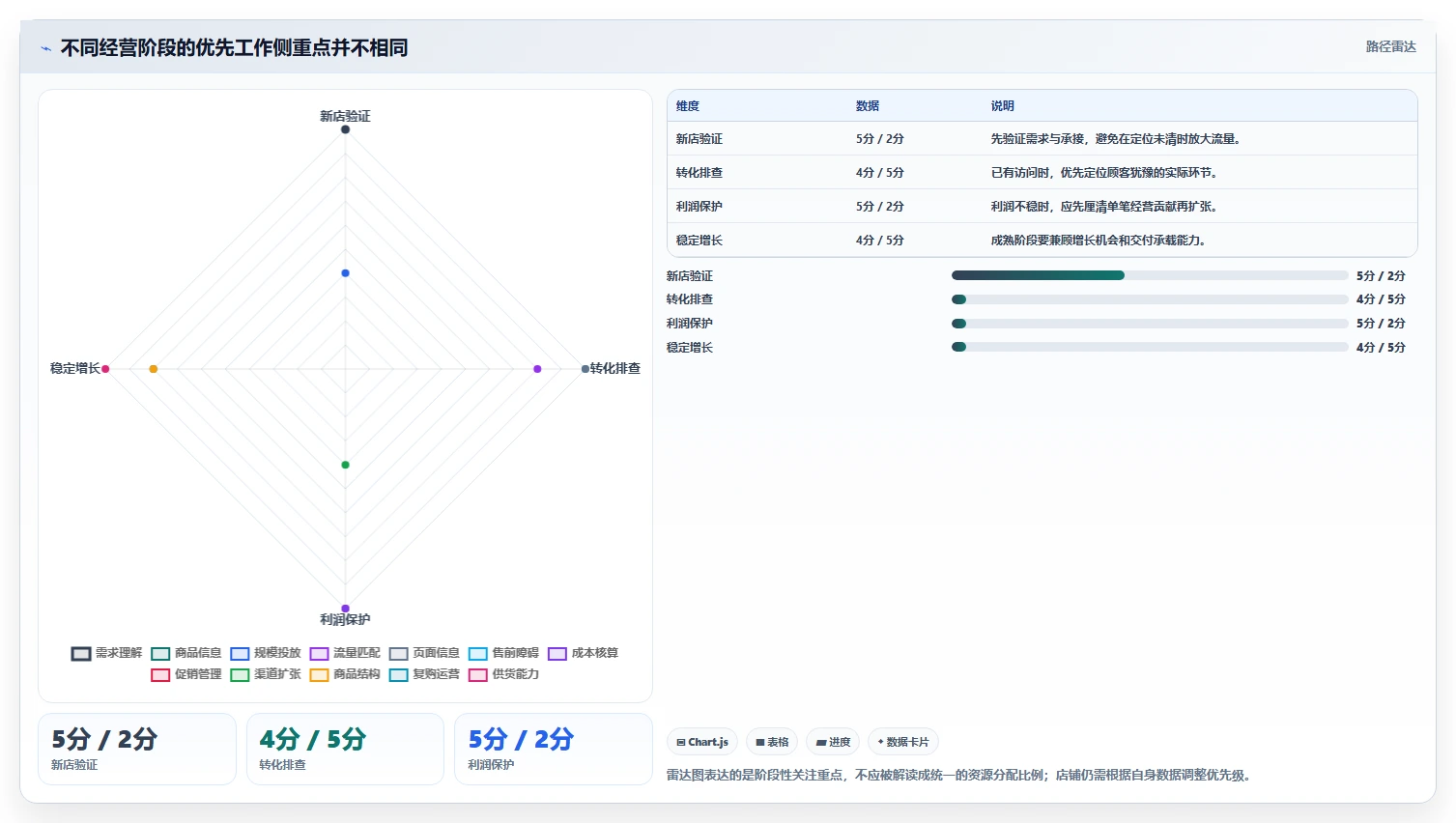Click the 数据 column header

[x=868, y=106]
